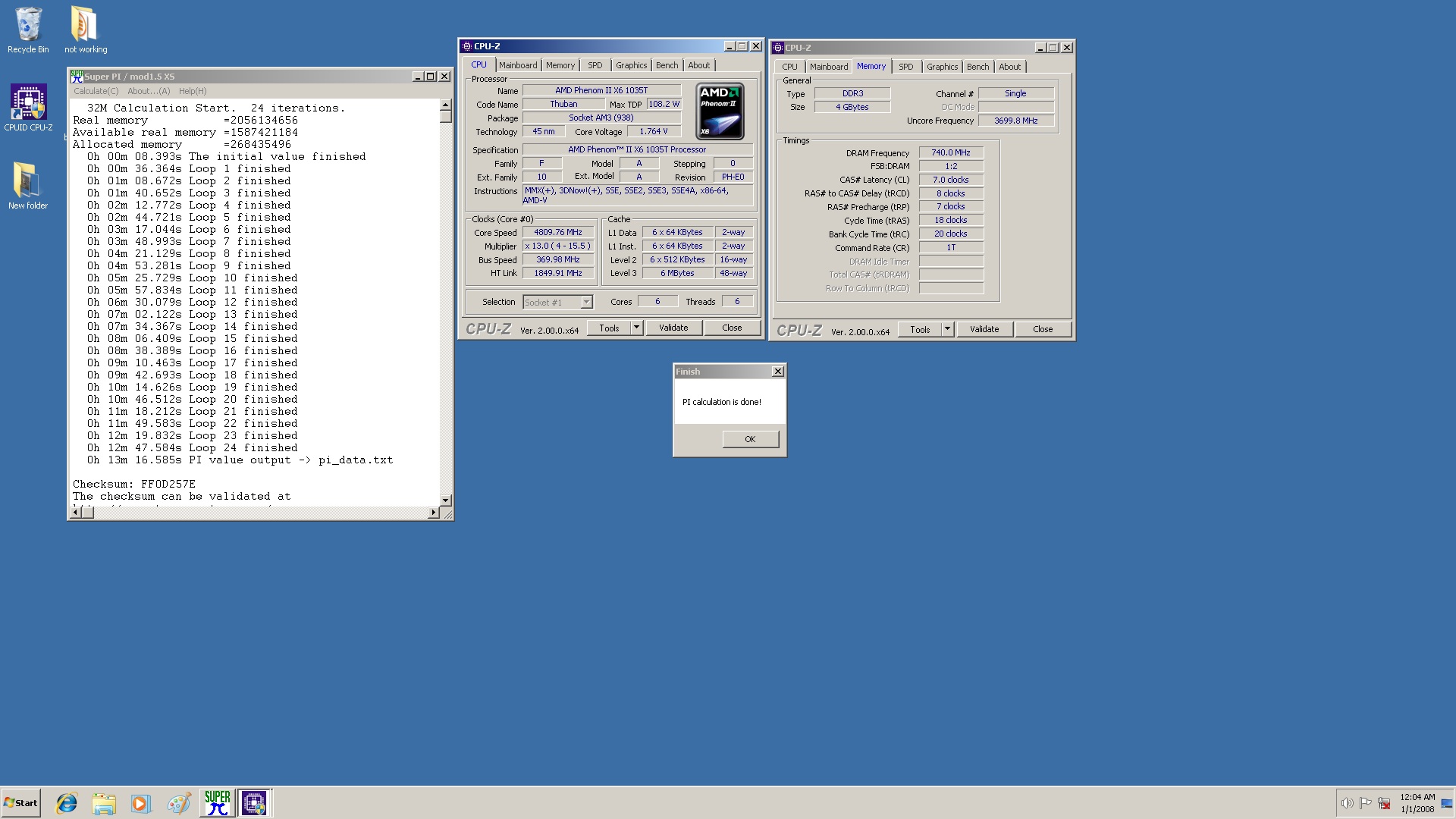Switch to CPU tab in right CPU-Z
Image resolution: width=1456 pixels, height=819 pixels.
[x=790, y=67]
